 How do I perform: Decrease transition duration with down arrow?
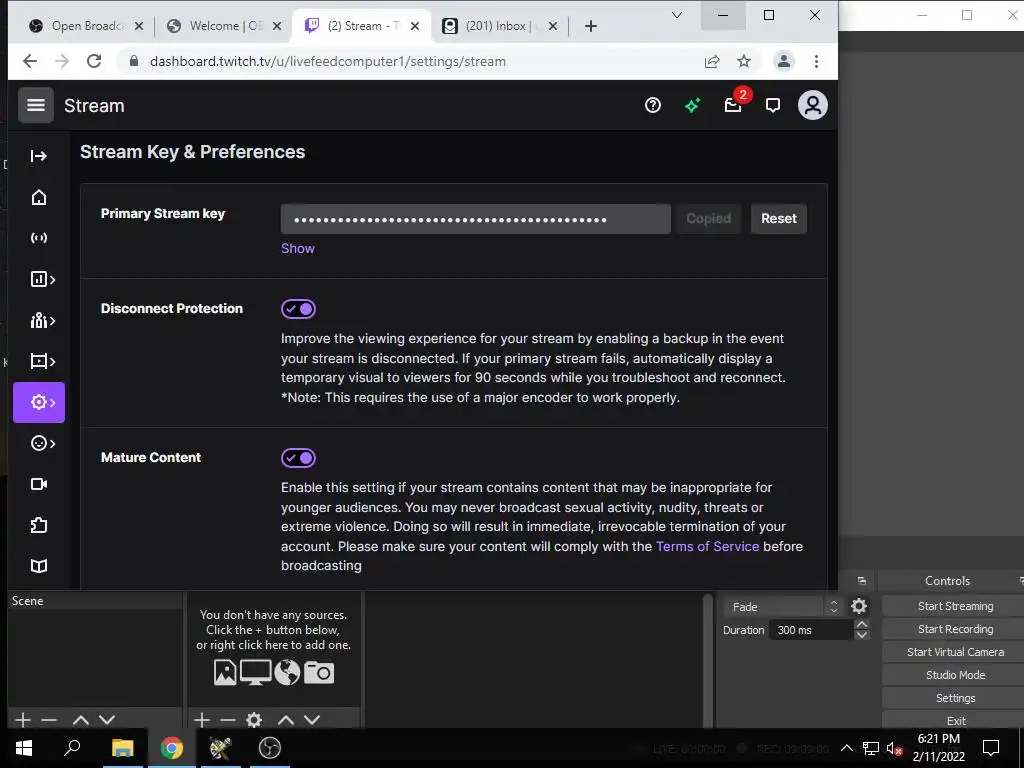coord(861,635)
